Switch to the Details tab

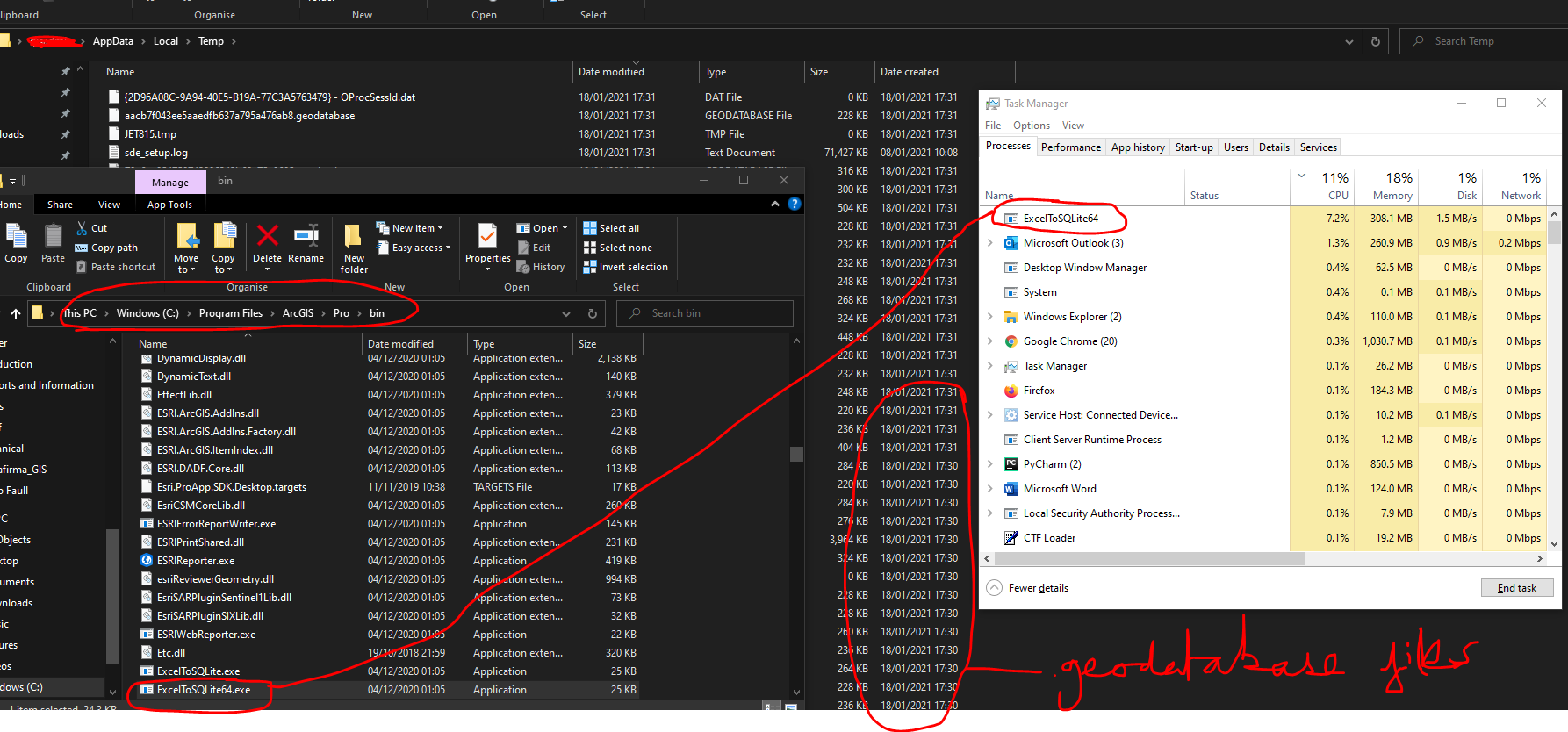point(1274,147)
